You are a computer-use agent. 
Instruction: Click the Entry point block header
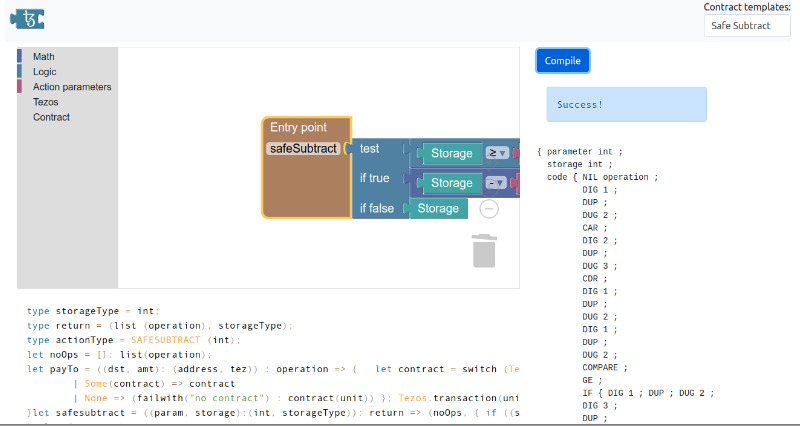click(x=298, y=127)
